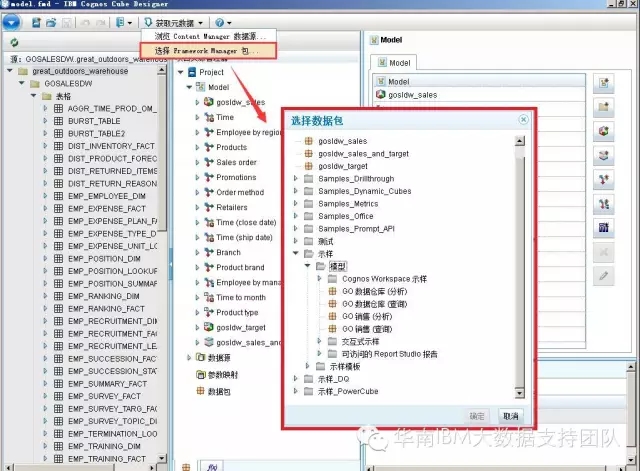Select the EMP_EMPLOYEE_DIM table icon
Screen dimensions: 640x471
[x=58, y=196]
